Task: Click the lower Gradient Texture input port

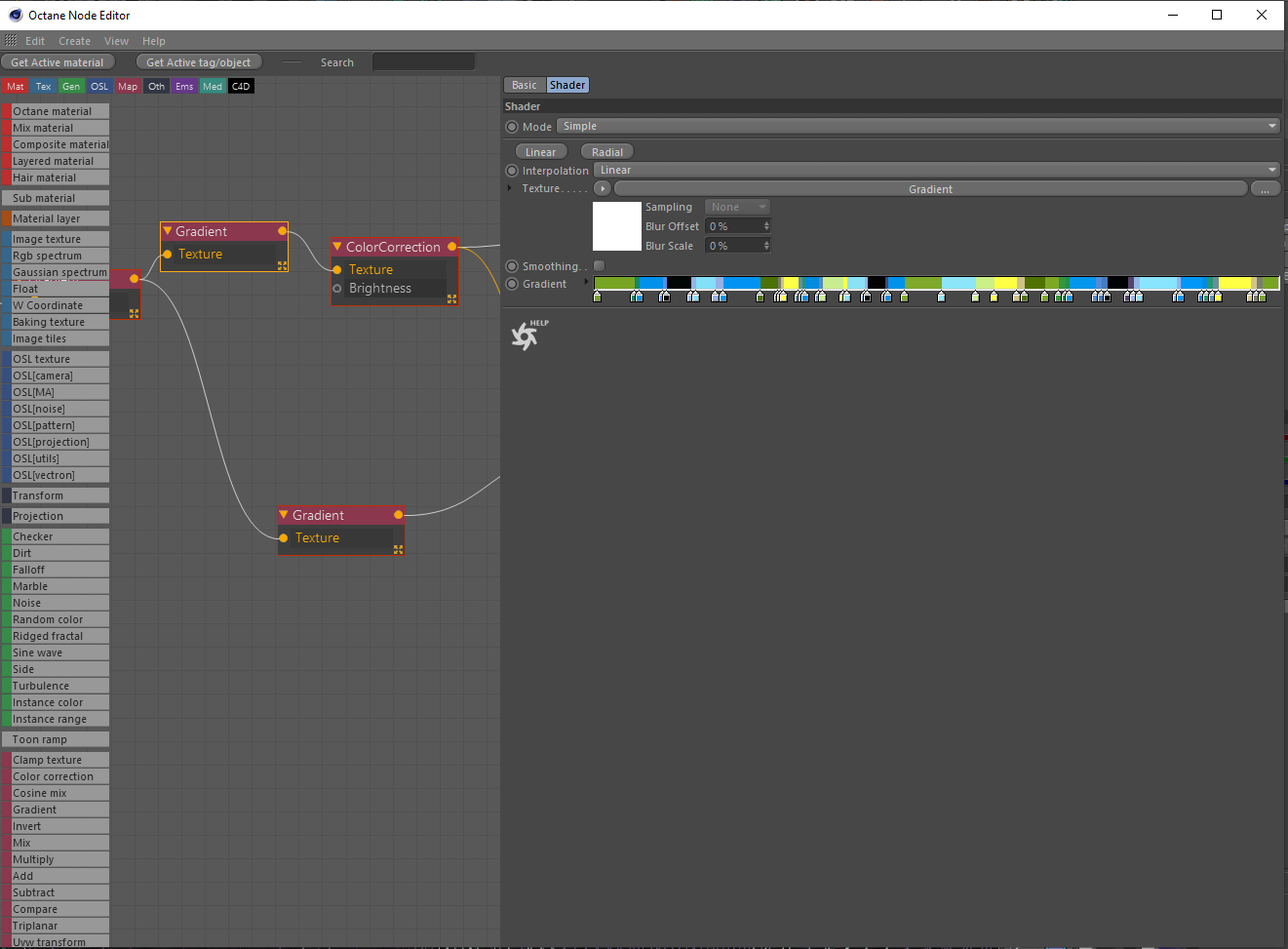Action: (x=284, y=538)
